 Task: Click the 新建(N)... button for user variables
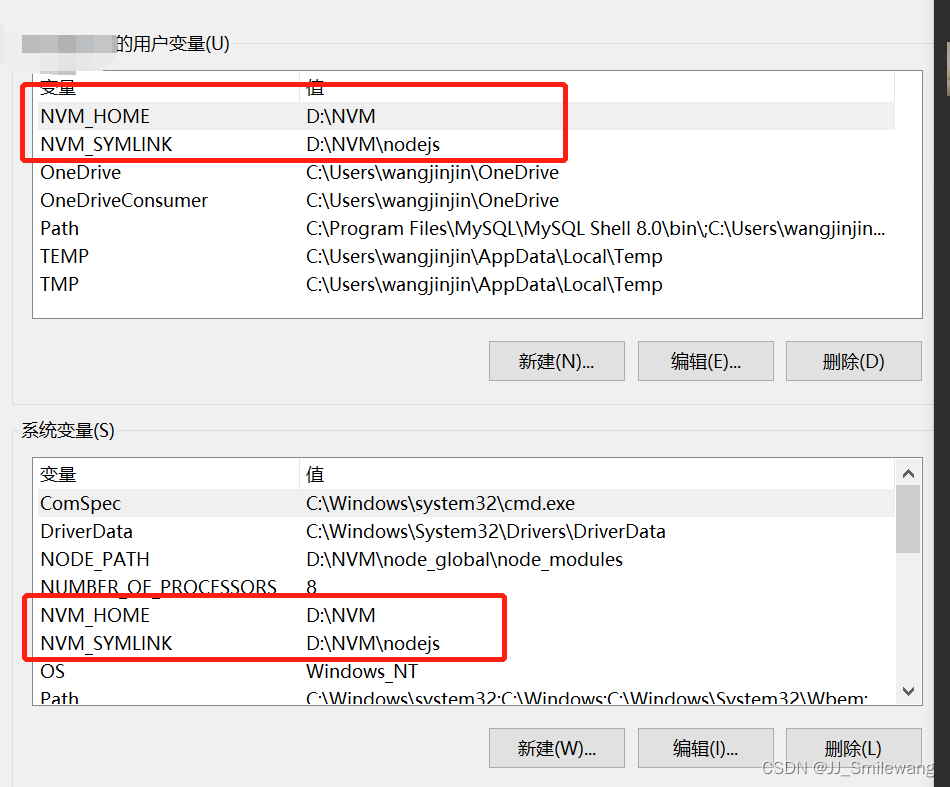tap(556, 361)
